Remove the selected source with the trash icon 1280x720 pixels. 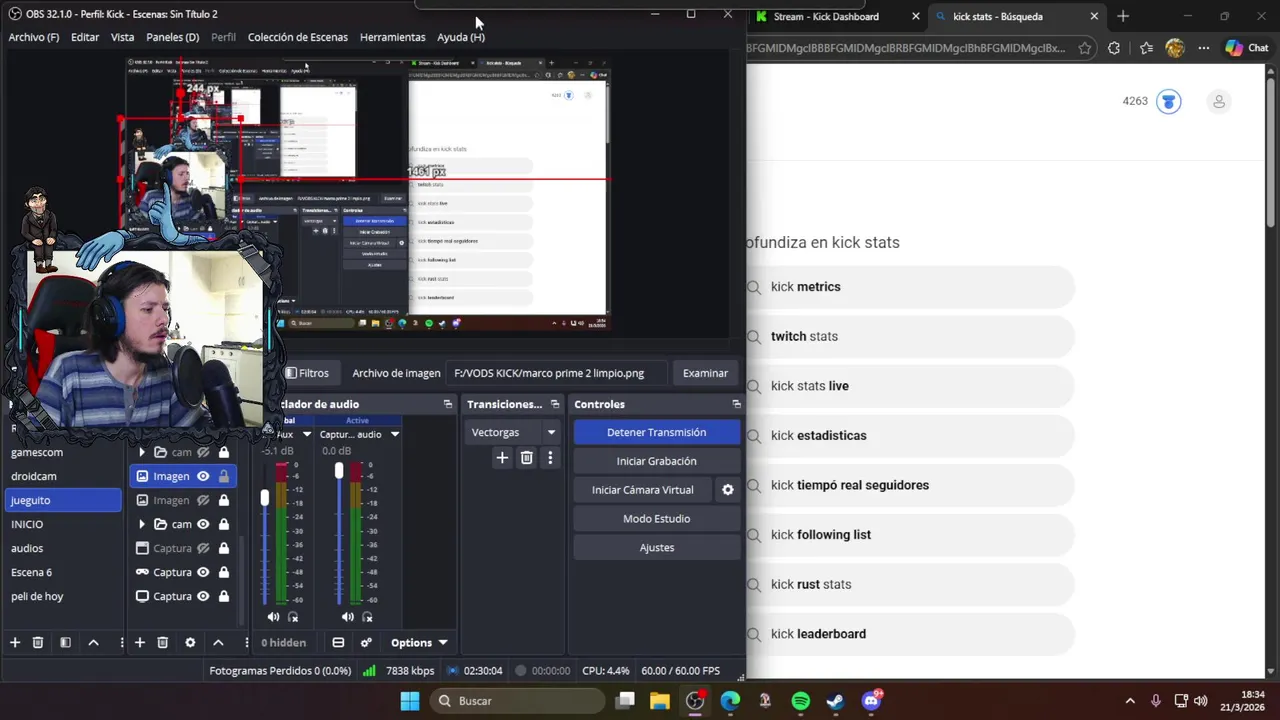(x=162, y=642)
